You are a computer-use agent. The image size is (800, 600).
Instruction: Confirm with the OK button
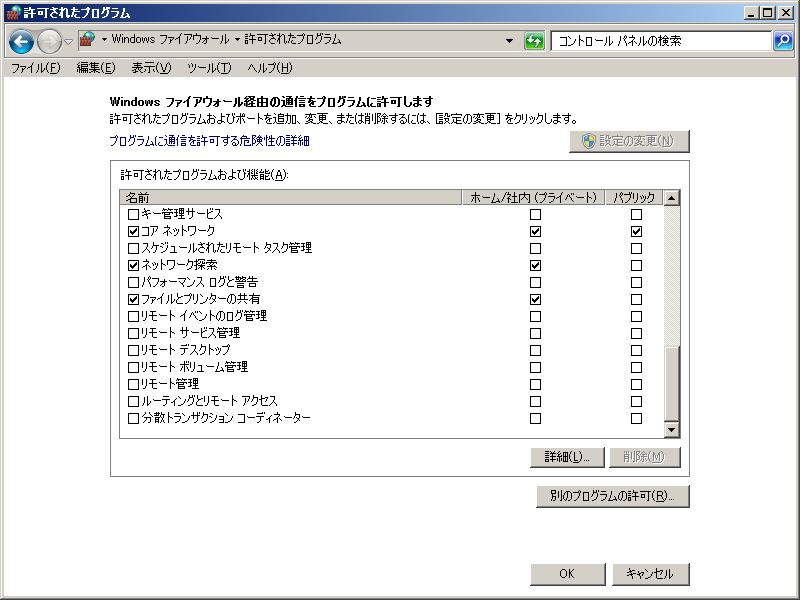pos(567,574)
